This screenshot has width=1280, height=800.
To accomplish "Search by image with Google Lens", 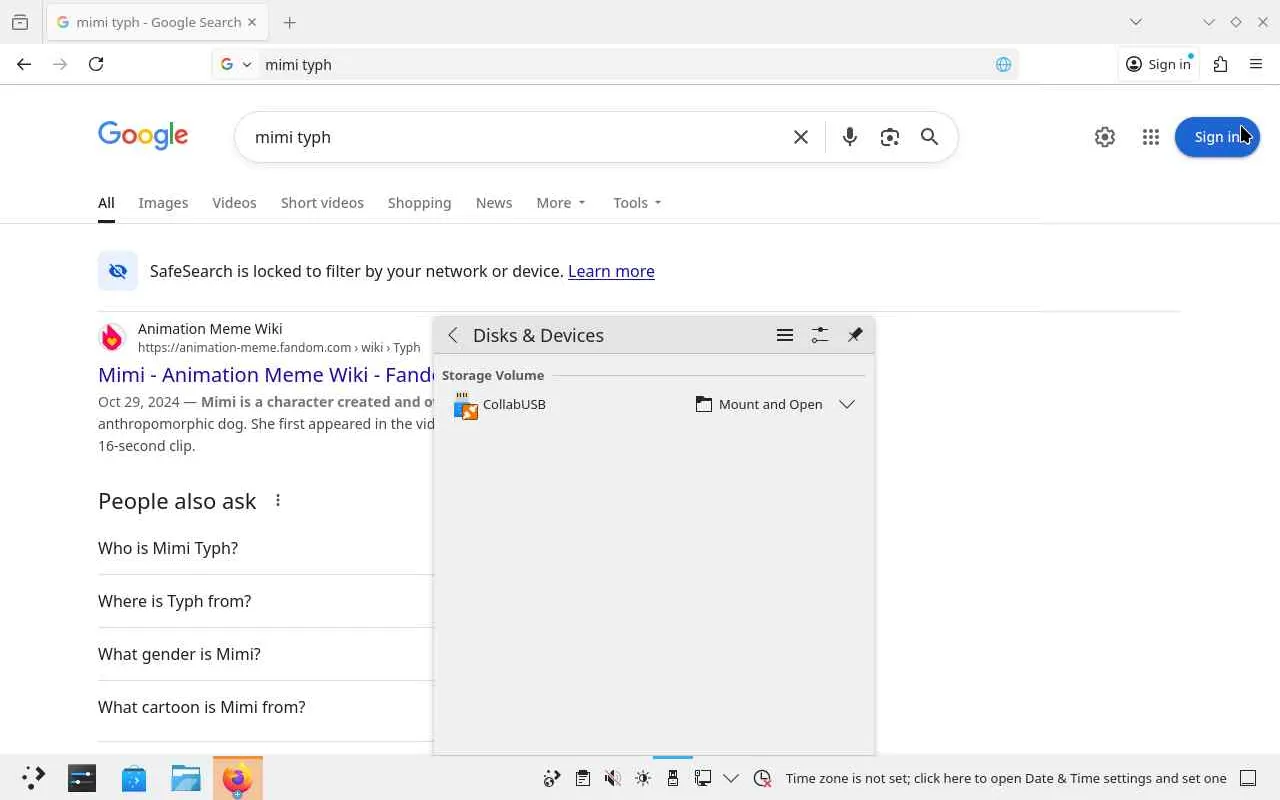I will 890,137.
